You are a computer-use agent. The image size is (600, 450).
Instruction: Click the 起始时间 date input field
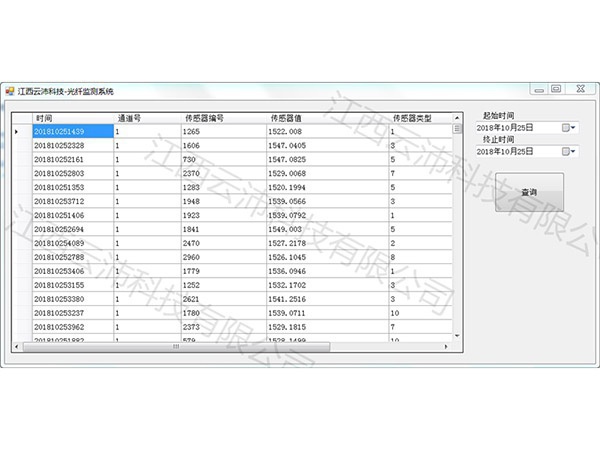[x=515, y=127]
